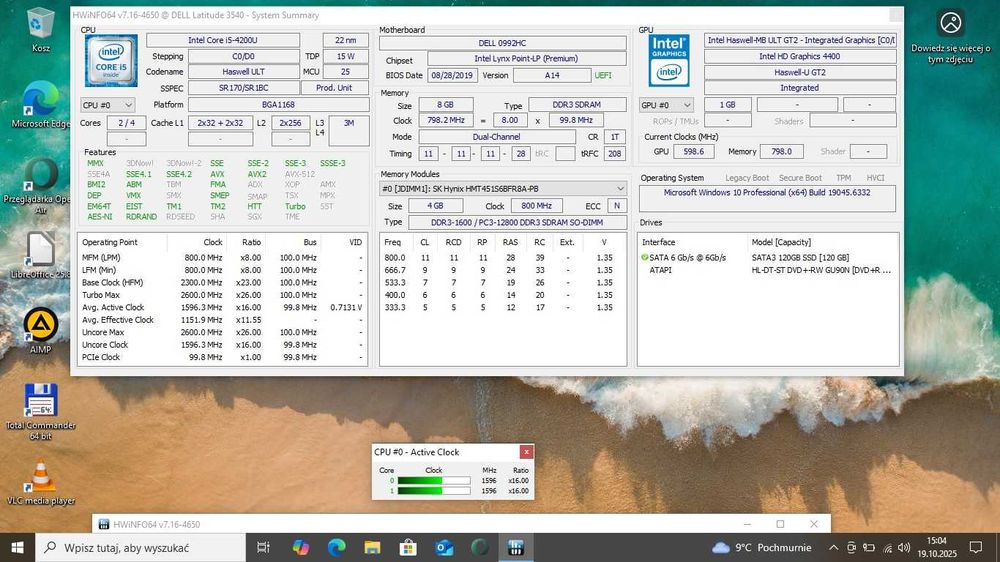Open the Windows Start menu
Image resolution: width=1000 pixels, height=562 pixels.
tap(17, 547)
